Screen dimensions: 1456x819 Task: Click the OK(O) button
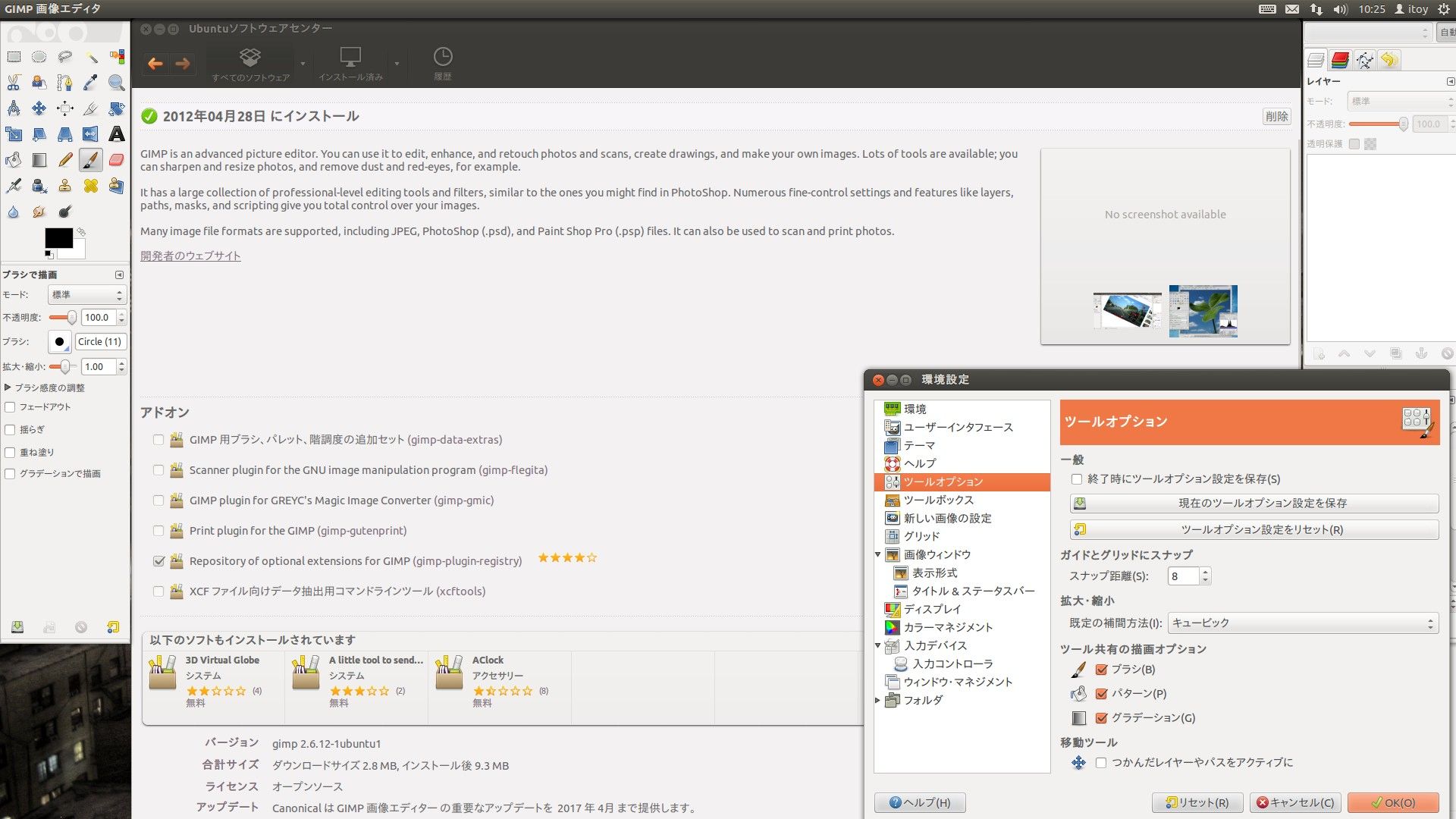point(1393,803)
